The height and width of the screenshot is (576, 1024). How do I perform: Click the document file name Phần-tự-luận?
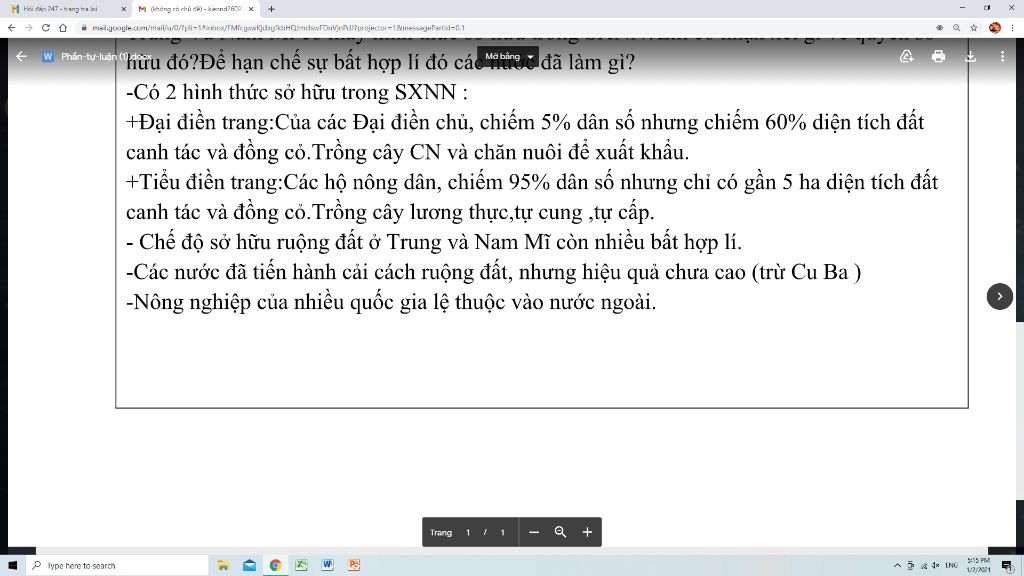pyautogui.click(x=106, y=57)
